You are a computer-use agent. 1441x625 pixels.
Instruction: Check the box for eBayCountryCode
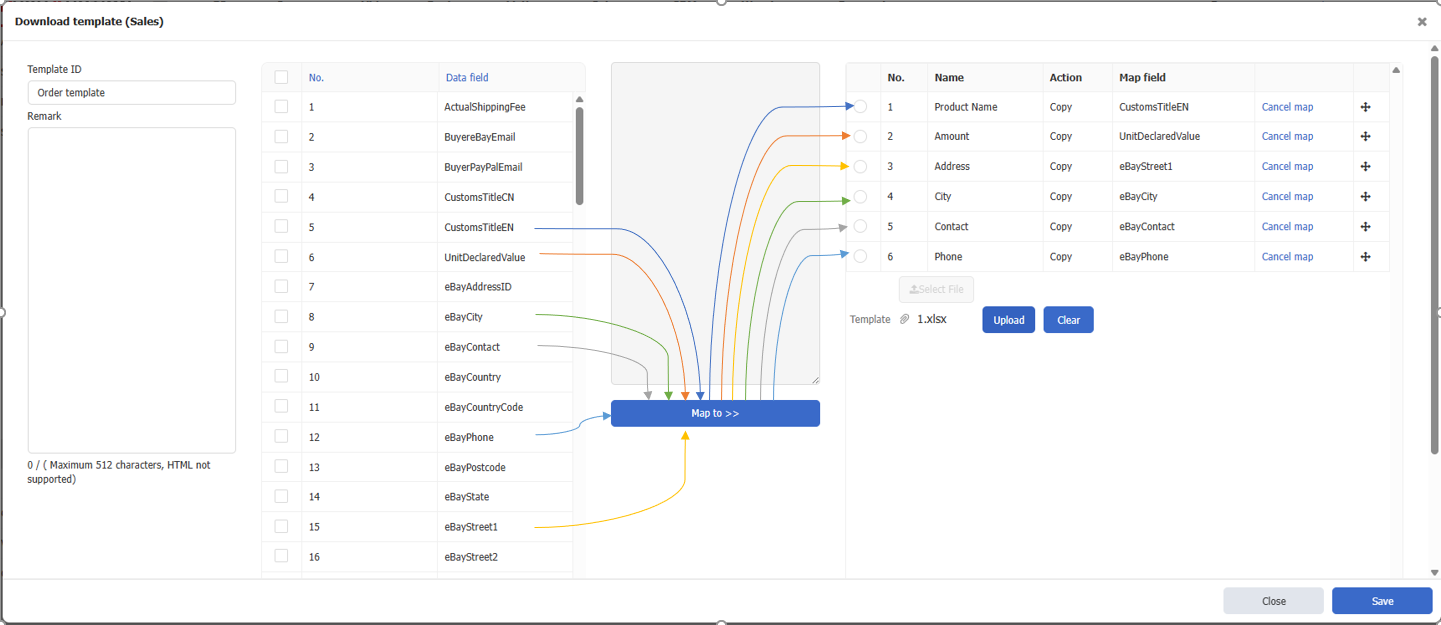[281, 406]
